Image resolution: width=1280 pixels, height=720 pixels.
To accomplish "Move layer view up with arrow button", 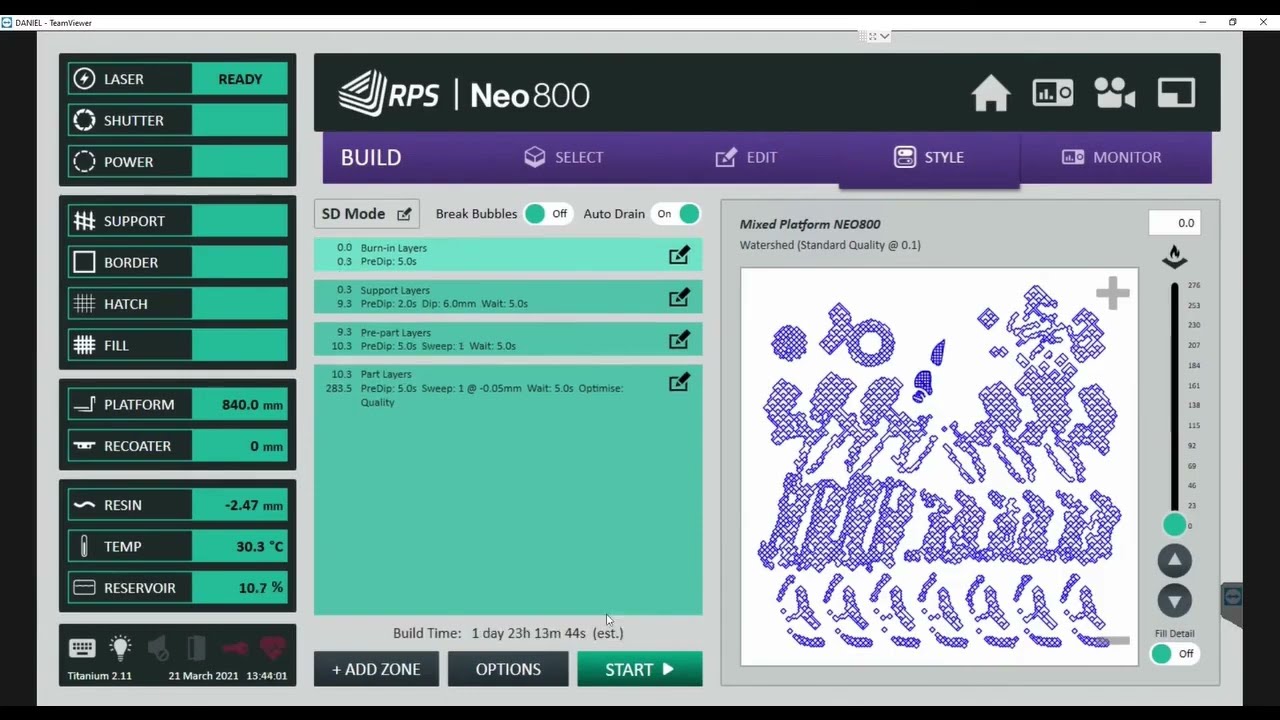I will pos(1175,561).
